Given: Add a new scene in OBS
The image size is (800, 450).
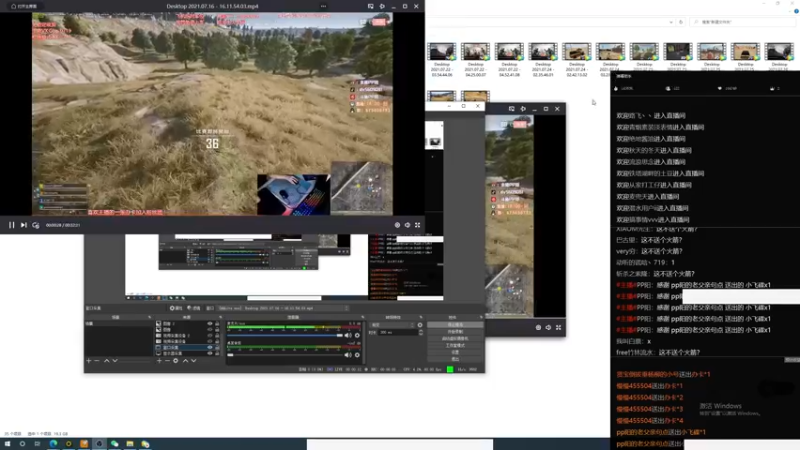Looking at the screenshot, I should (x=89, y=361).
